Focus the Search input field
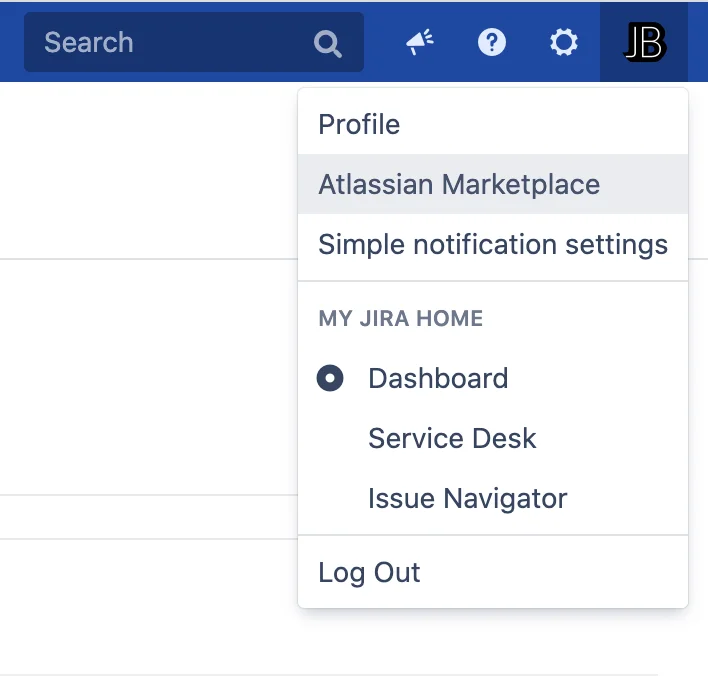Screen dimensions: 708x676 point(194,42)
